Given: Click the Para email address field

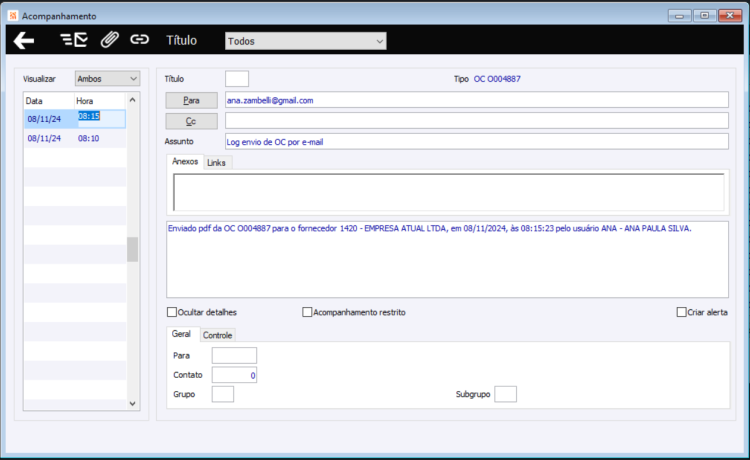Looking at the screenshot, I should pos(477,100).
